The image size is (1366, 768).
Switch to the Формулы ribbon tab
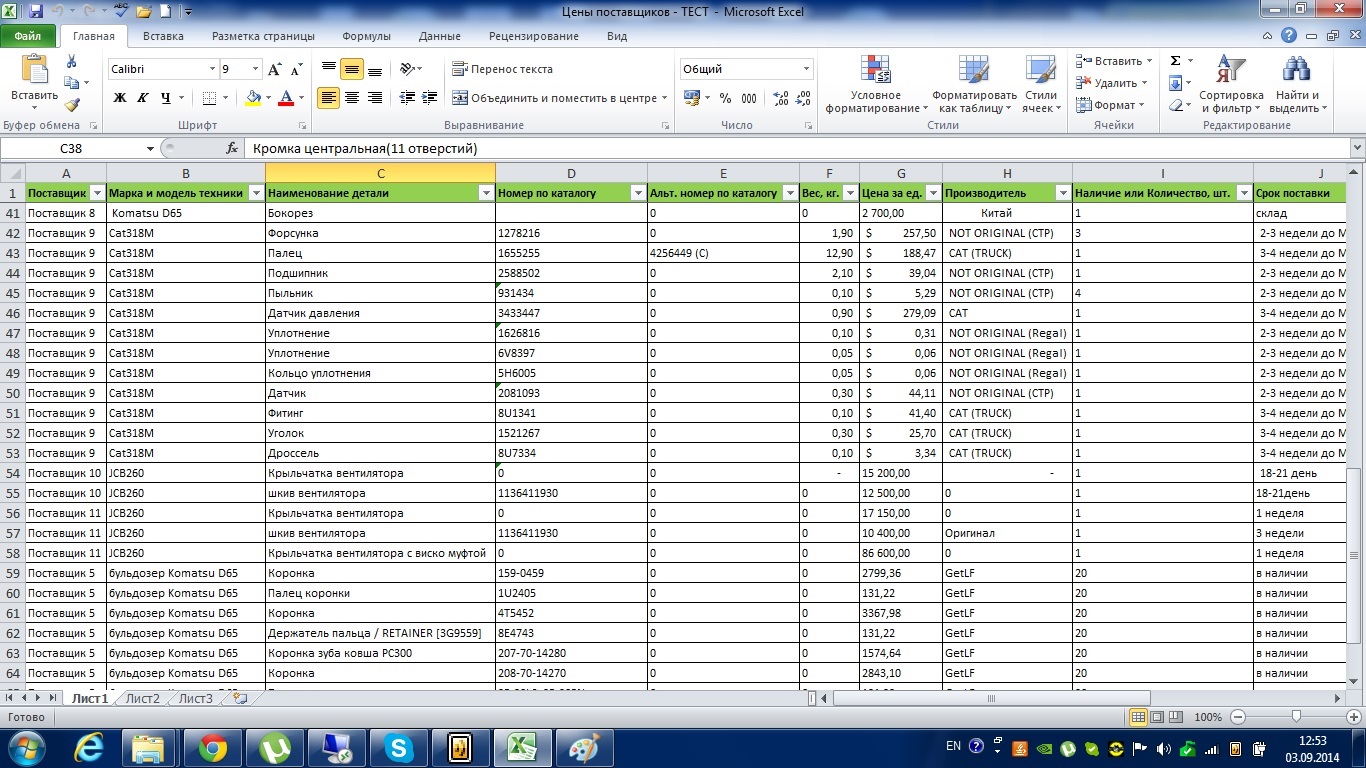pyautogui.click(x=366, y=36)
